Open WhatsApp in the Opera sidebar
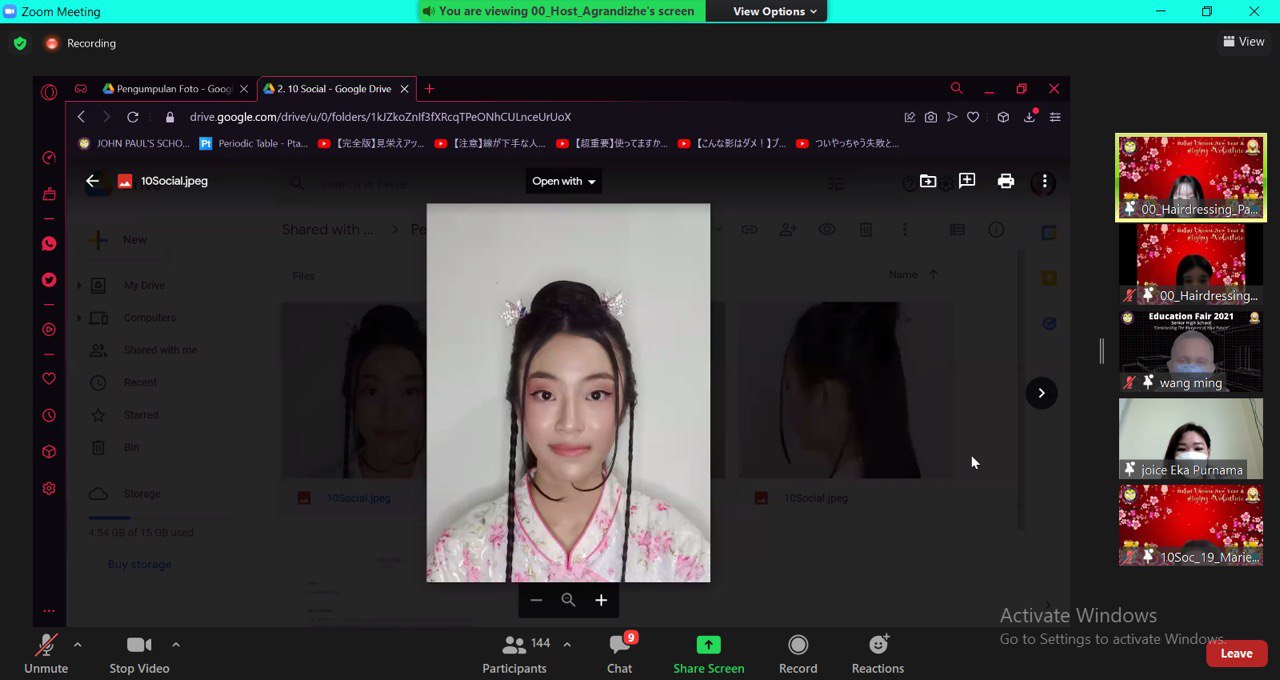 coord(49,243)
